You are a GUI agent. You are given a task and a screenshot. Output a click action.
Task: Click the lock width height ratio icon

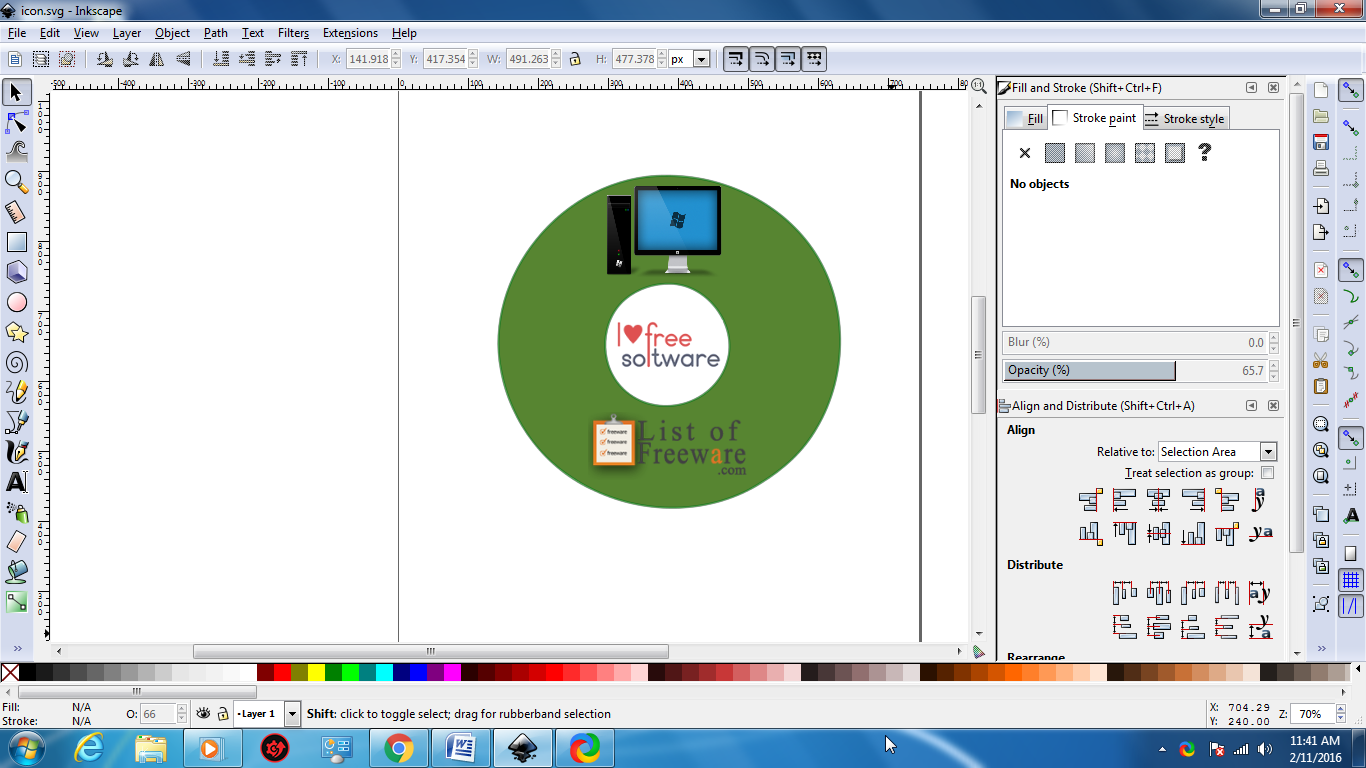(575, 59)
